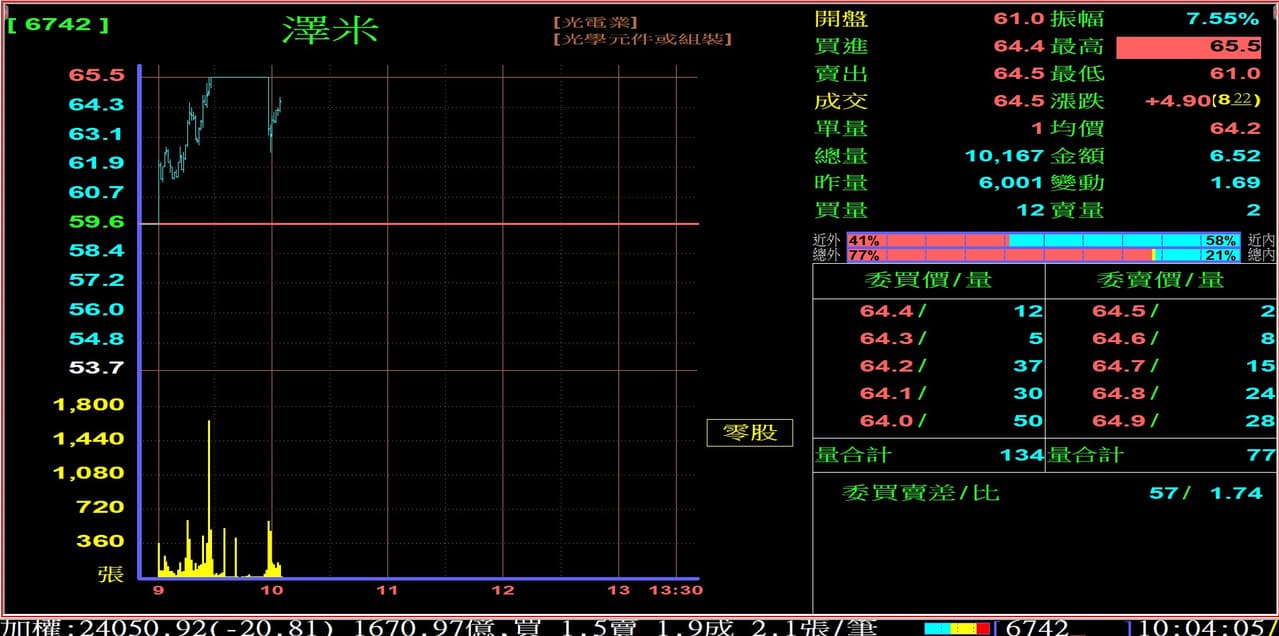The height and width of the screenshot is (636, 1279).
Task: Select the 64.4 best bid price row
Action: [928, 311]
